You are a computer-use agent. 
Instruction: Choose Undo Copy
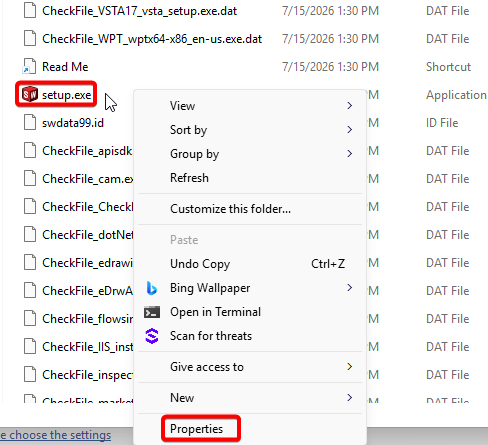tap(250, 264)
